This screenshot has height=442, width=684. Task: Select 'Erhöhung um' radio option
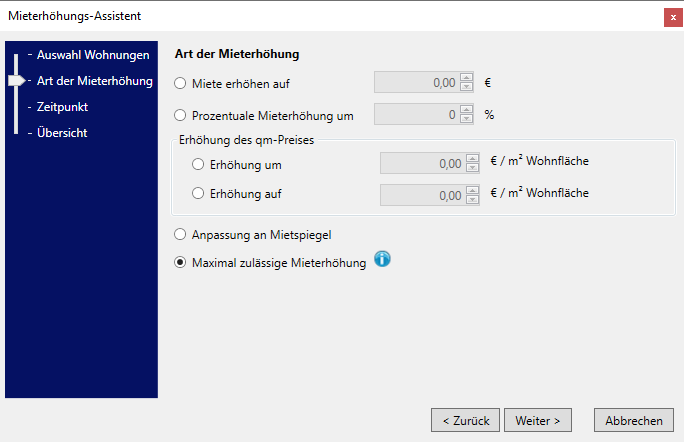click(197, 164)
